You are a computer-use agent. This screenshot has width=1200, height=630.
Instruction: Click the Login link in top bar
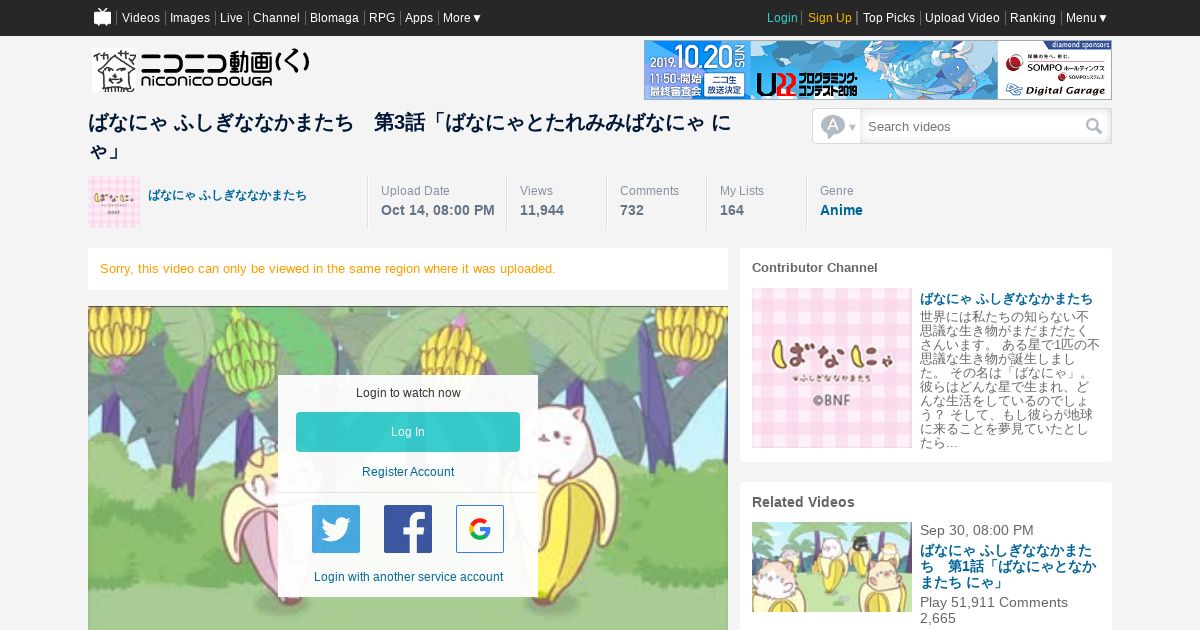coord(782,18)
